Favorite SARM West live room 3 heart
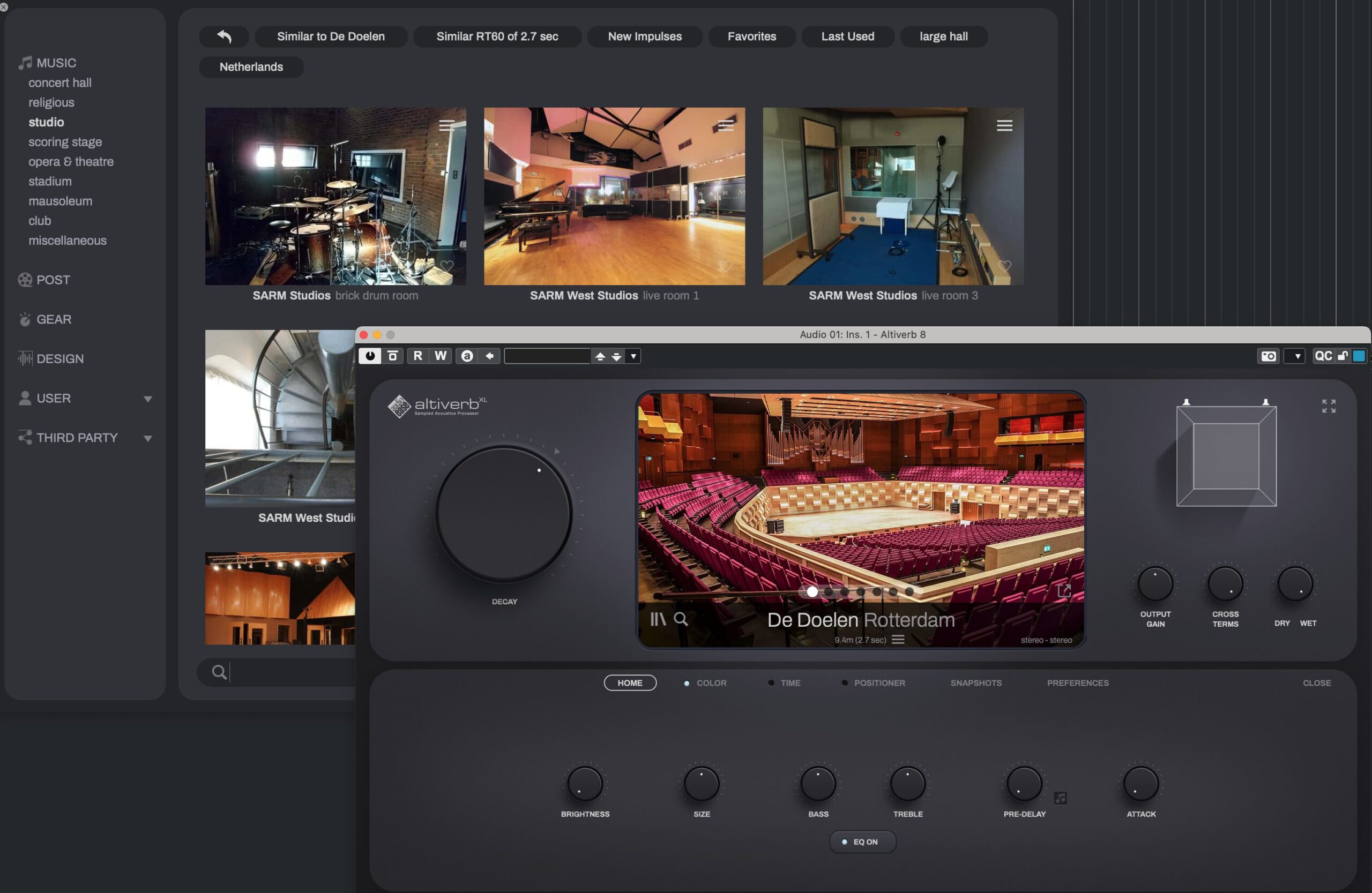 pos(1004,266)
